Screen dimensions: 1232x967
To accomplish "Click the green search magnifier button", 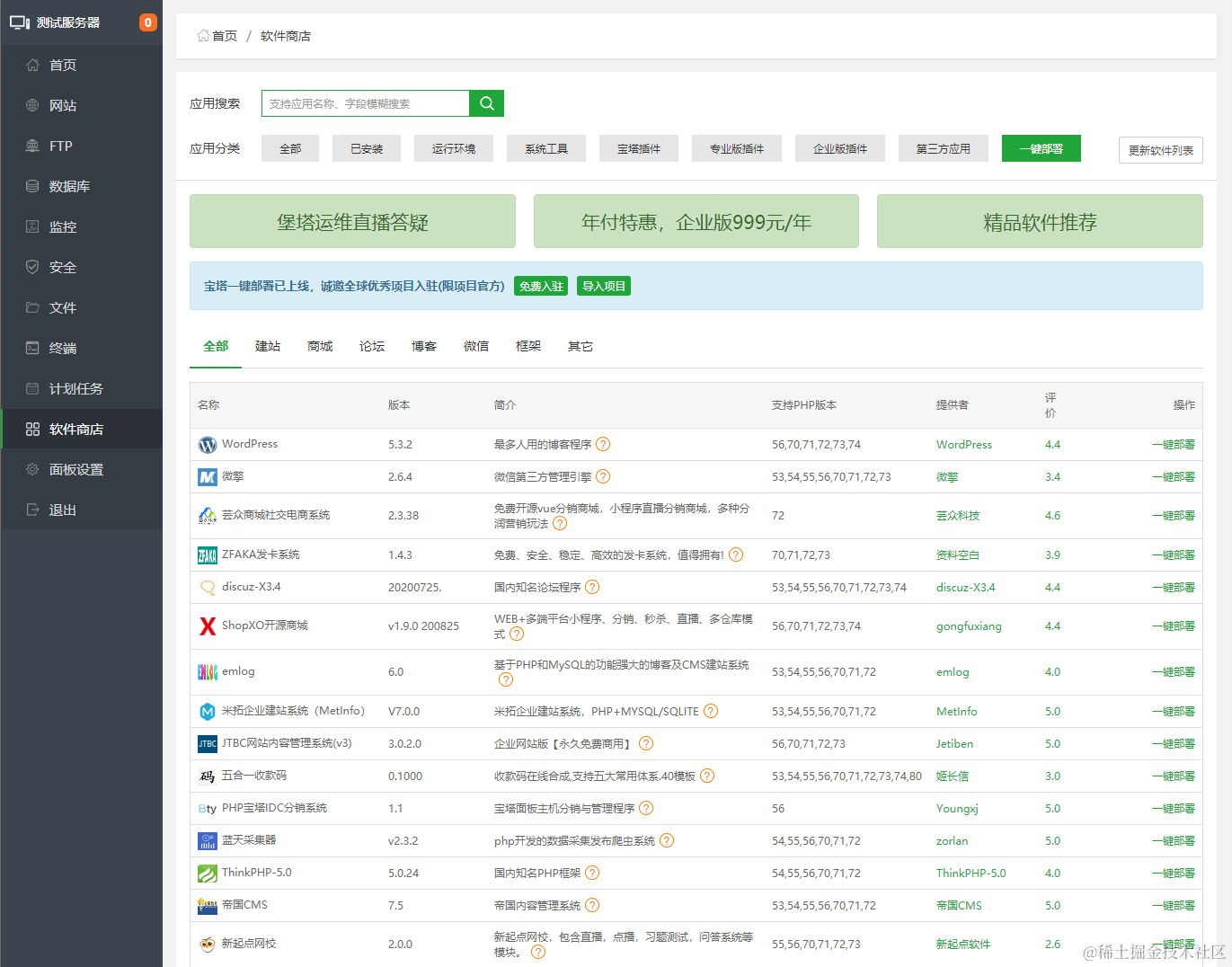I will pyautogui.click(x=486, y=103).
